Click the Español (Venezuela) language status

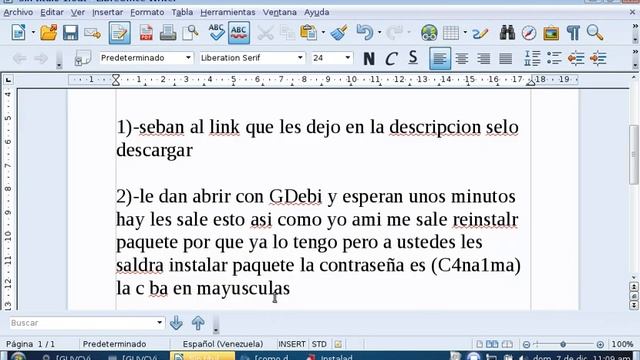pos(222,344)
